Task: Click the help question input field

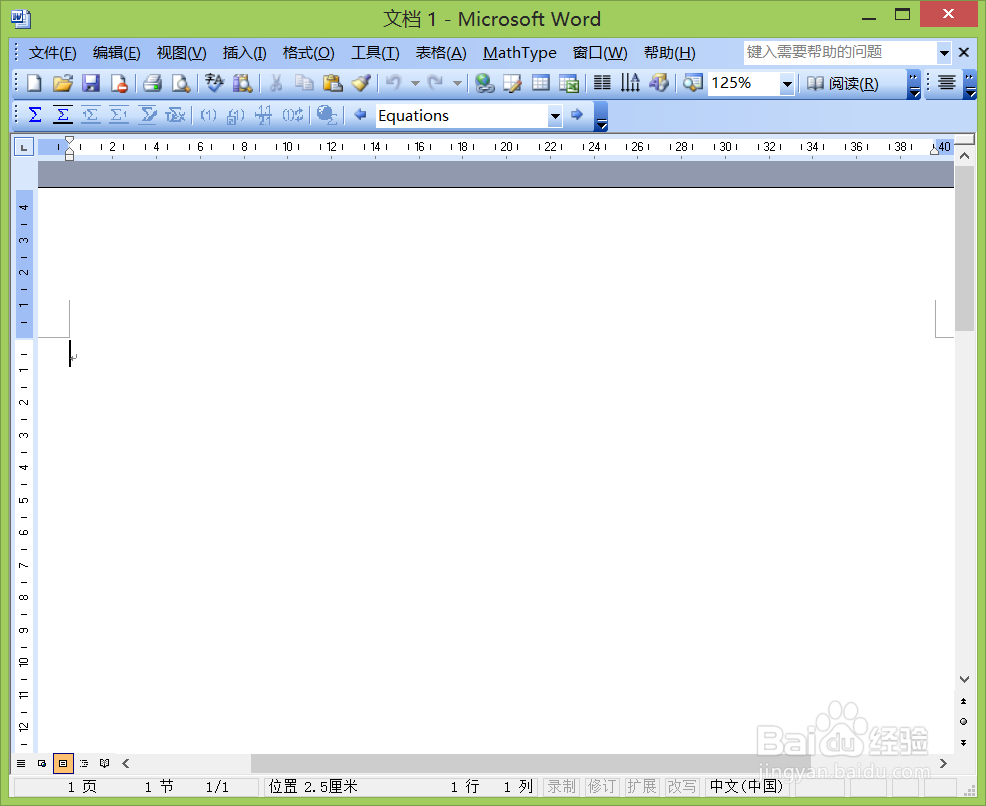Action: [840, 52]
